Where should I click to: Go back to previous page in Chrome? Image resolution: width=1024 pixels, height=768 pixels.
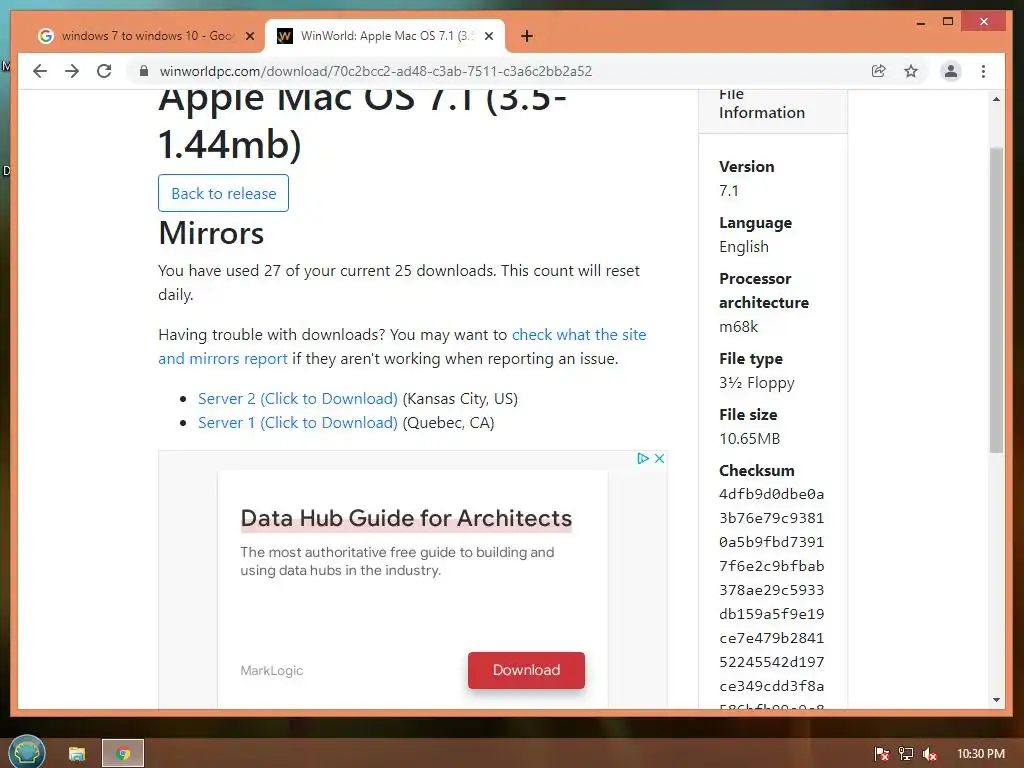point(40,71)
